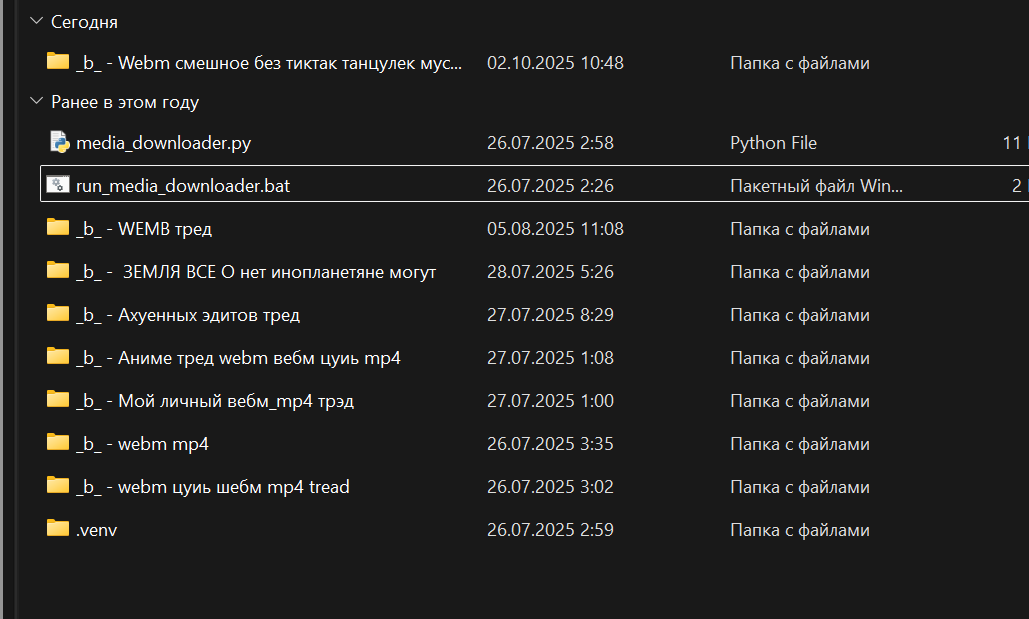1029x619 pixels.
Task: Select webm цуиь шебм mp4 tread folder
Action: click(212, 487)
